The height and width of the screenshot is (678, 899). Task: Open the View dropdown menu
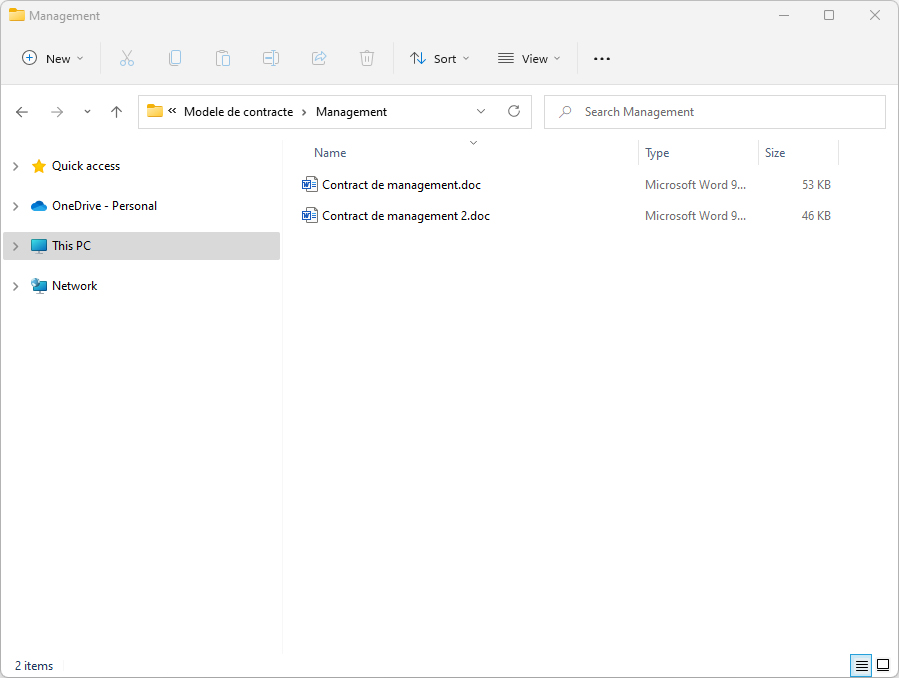(x=529, y=58)
